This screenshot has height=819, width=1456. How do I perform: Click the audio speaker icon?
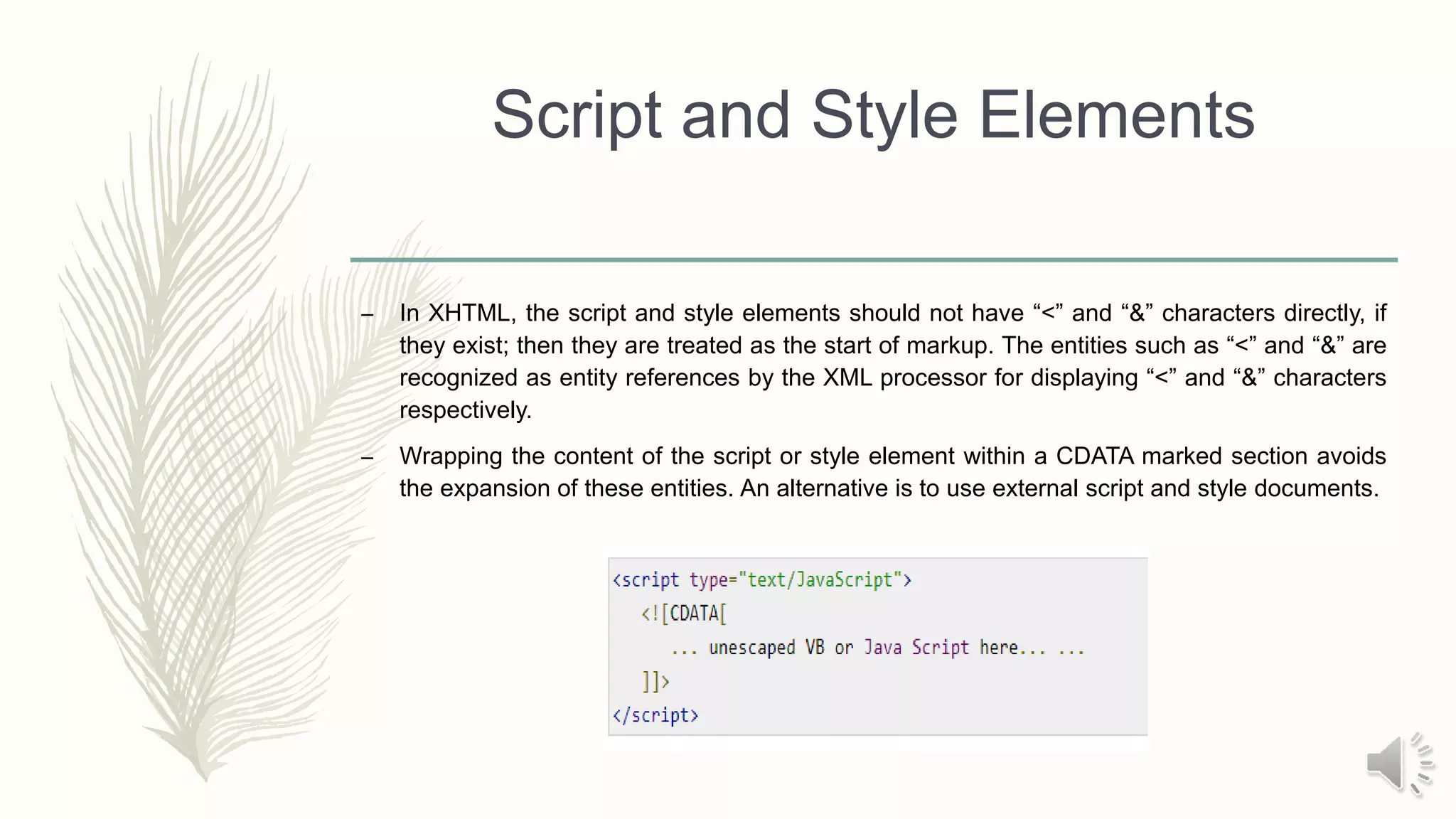(x=1398, y=764)
